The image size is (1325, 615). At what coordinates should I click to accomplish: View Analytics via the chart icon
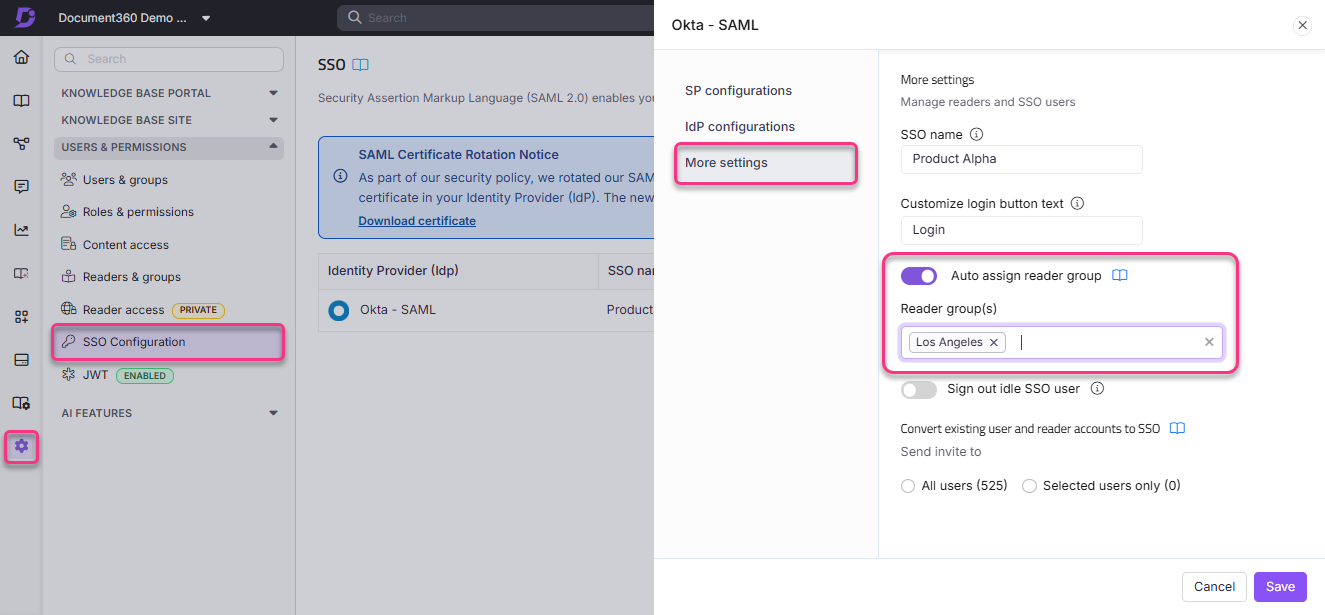coord(22,229)
